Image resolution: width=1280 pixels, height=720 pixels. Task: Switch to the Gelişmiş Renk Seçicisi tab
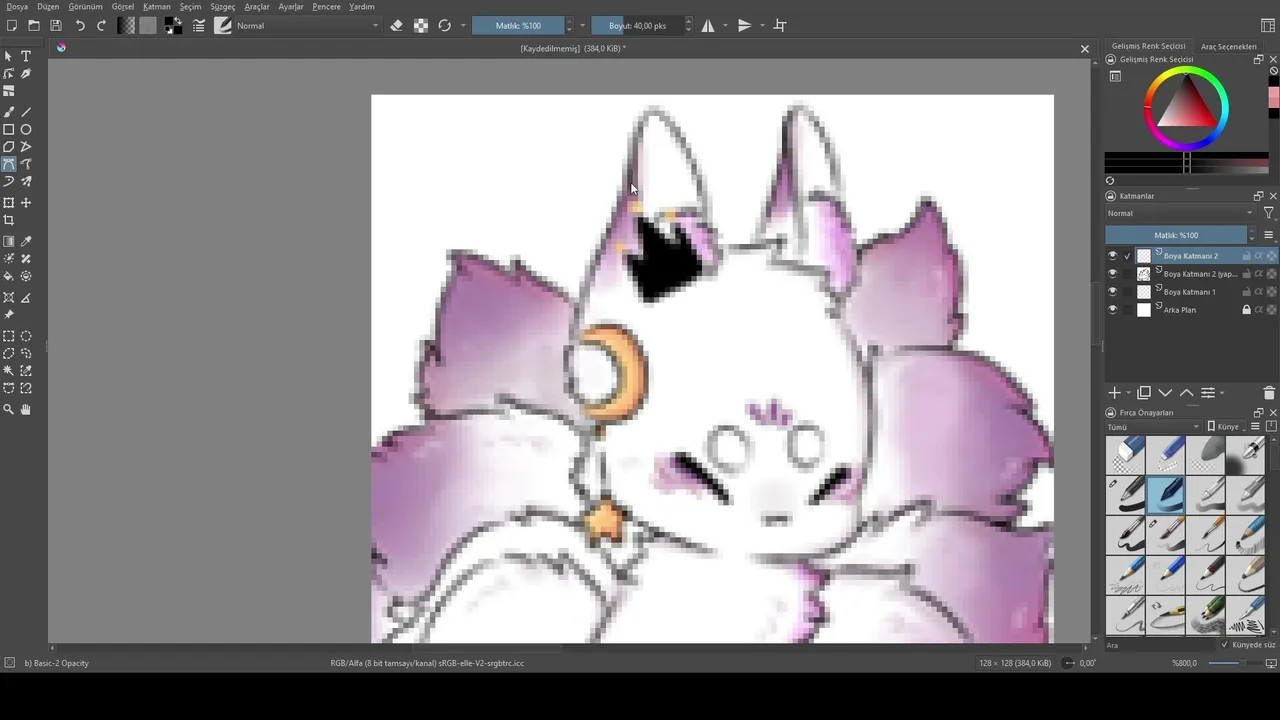[x=1149, y=46]
